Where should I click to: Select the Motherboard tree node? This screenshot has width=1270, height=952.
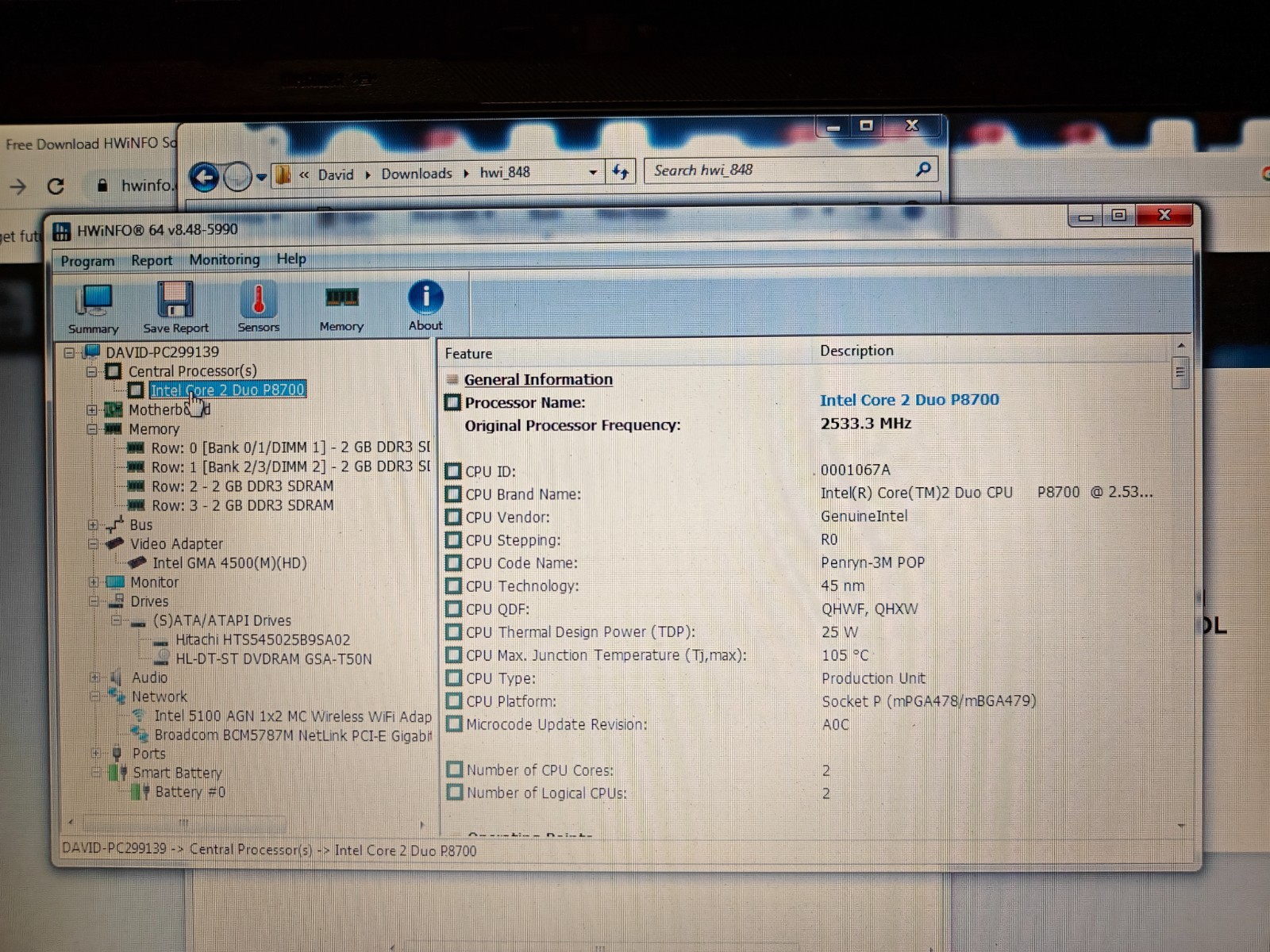pos(169,409)
